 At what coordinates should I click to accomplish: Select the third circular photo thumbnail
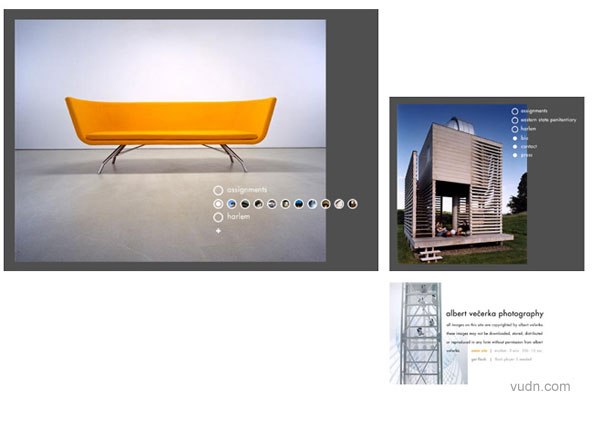(259, 204)
